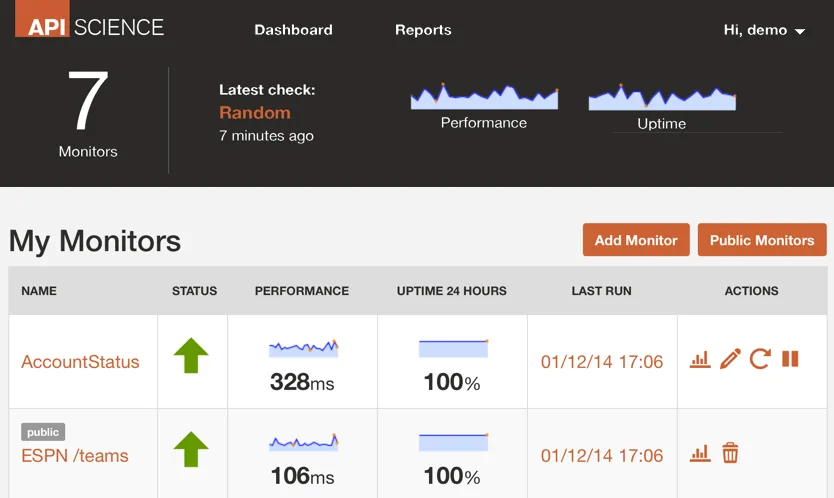Click ESPN /teams green status arrow
834x498 pixels.
(191, 450)
